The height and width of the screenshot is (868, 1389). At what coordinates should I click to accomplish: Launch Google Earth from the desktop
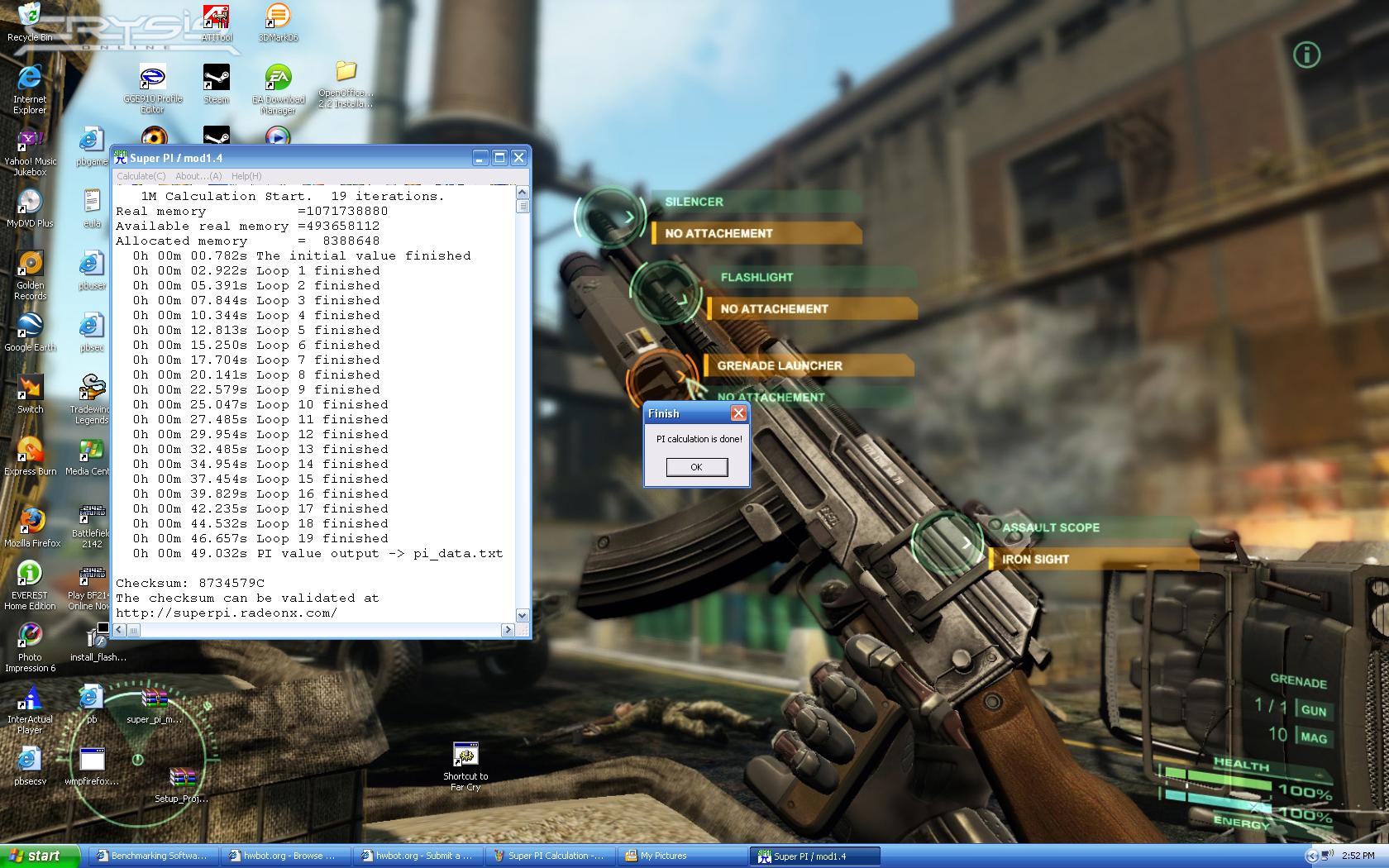pos(30,332)
